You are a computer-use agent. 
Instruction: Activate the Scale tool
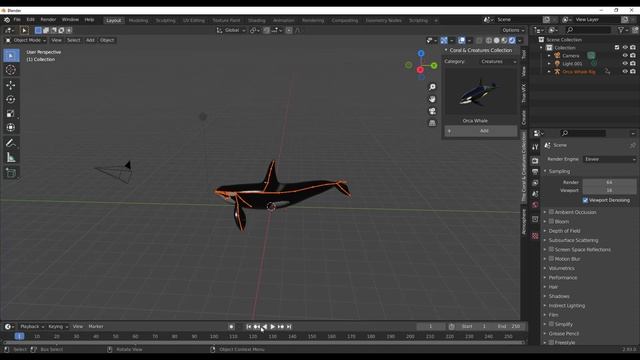pyautogui.click(x=11, y=113)
